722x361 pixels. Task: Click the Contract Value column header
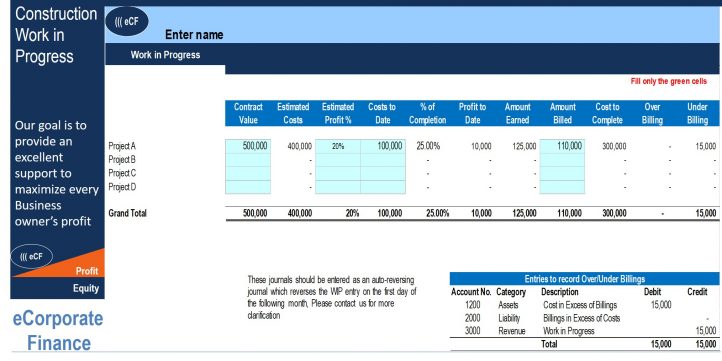(x=248, y=113)
